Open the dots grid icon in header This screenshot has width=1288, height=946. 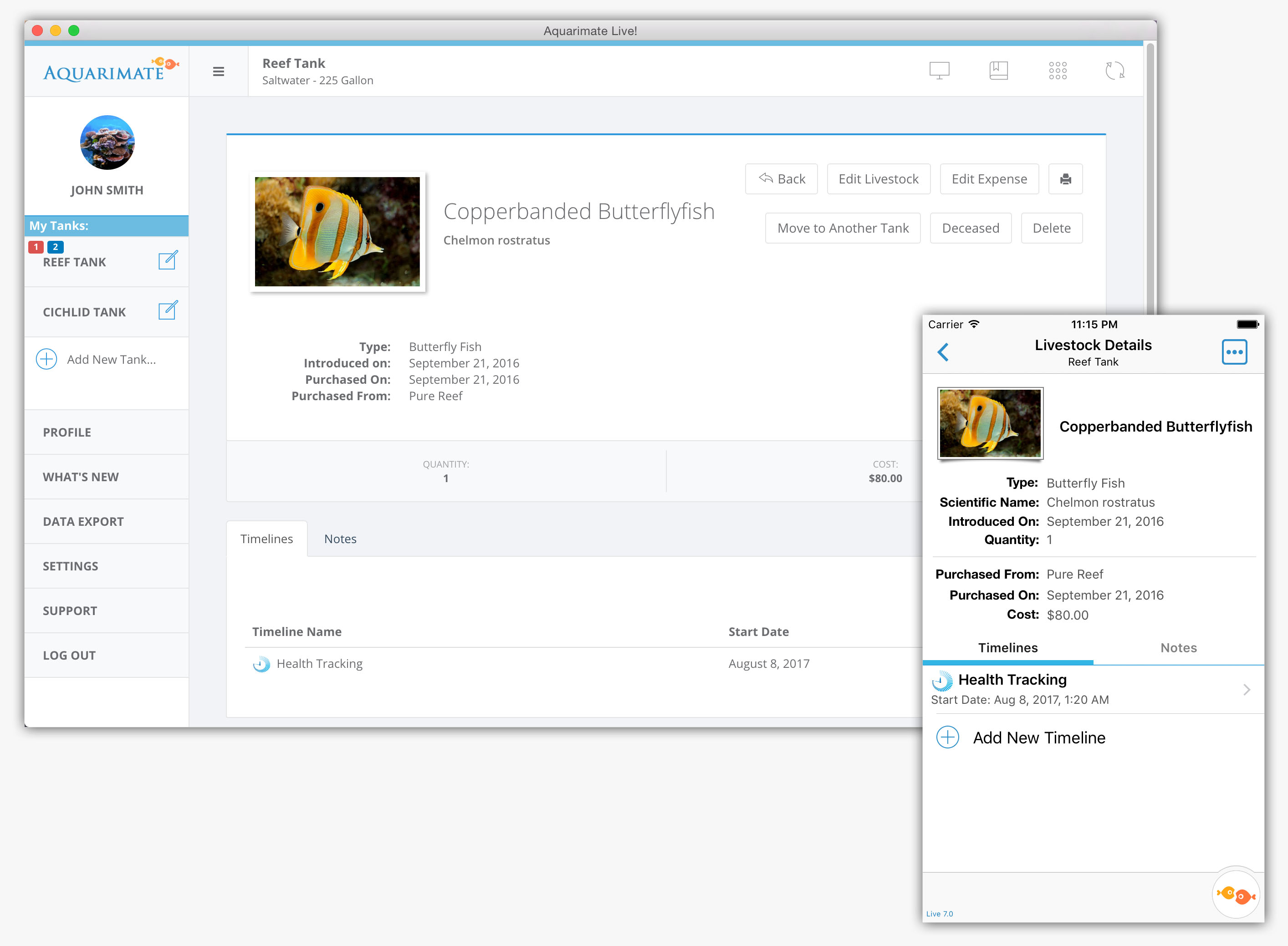point(1057,71)
